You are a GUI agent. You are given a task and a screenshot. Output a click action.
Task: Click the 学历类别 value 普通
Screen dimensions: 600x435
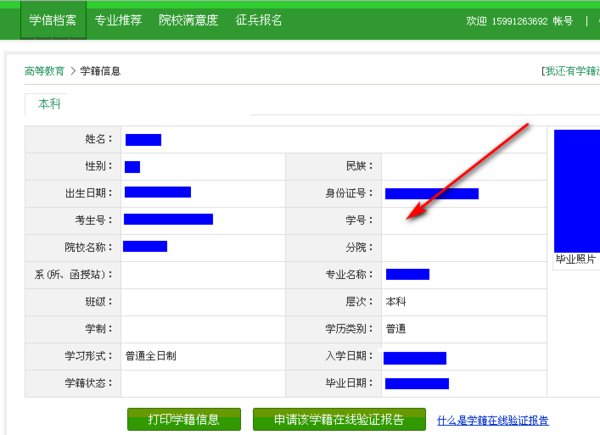[x=396, y=329]
